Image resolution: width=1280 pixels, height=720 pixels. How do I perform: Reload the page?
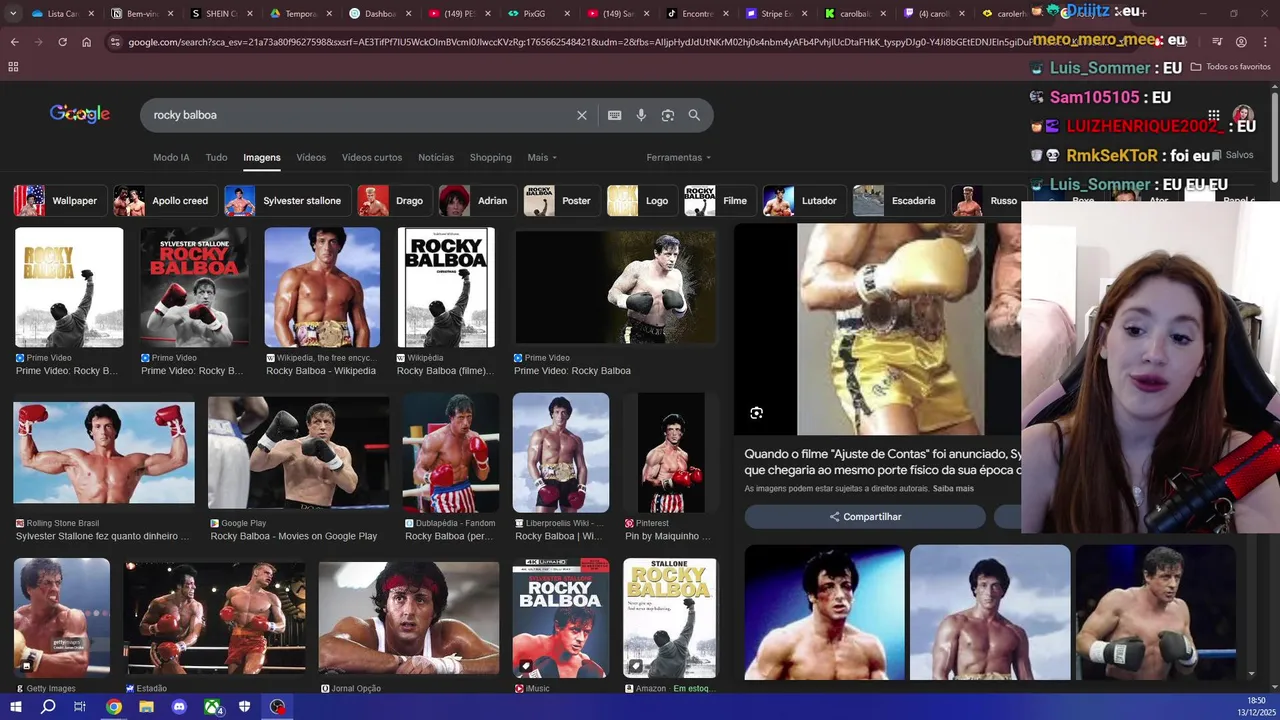click(x=62, y=42)
